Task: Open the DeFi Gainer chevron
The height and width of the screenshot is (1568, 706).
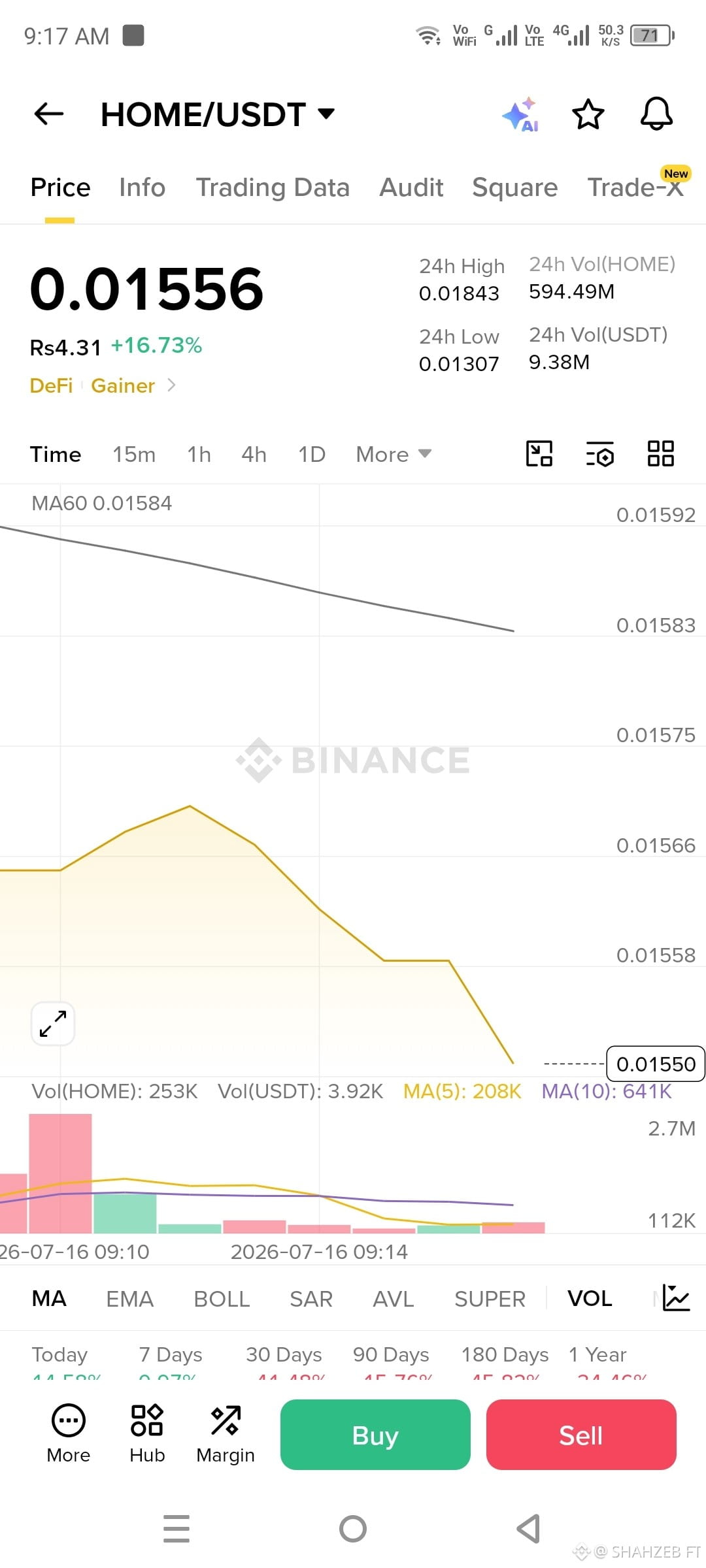Action: (171, 385)
